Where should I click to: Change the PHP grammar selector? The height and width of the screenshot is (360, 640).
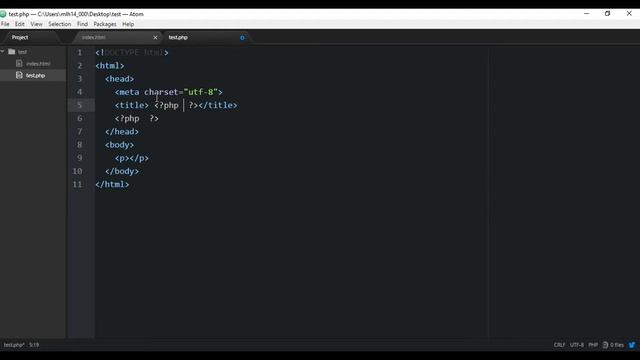pyautogui.click(x=593, y=345)
